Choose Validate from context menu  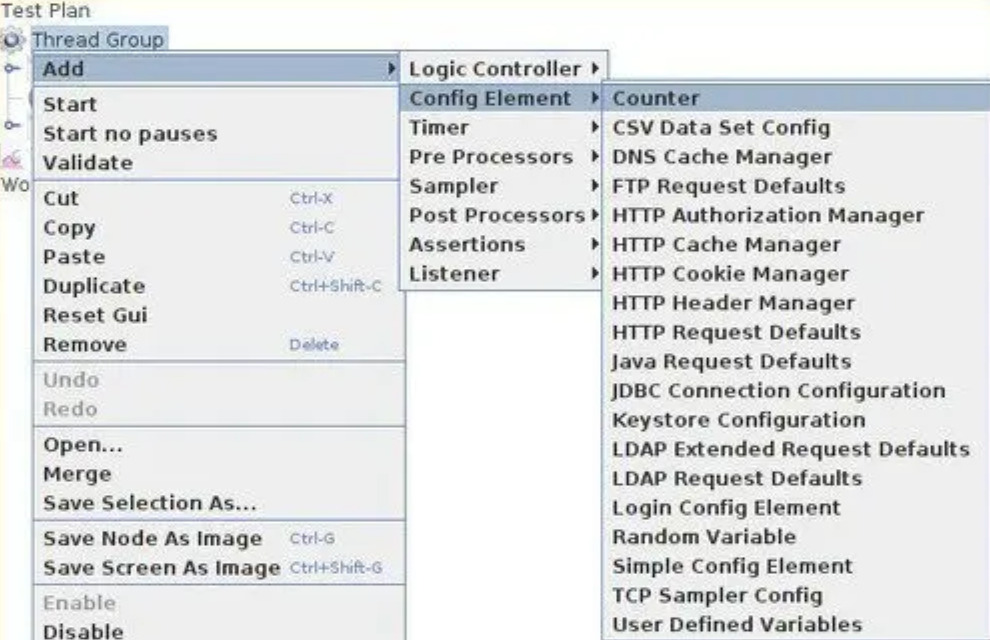[x=87, y=163]
